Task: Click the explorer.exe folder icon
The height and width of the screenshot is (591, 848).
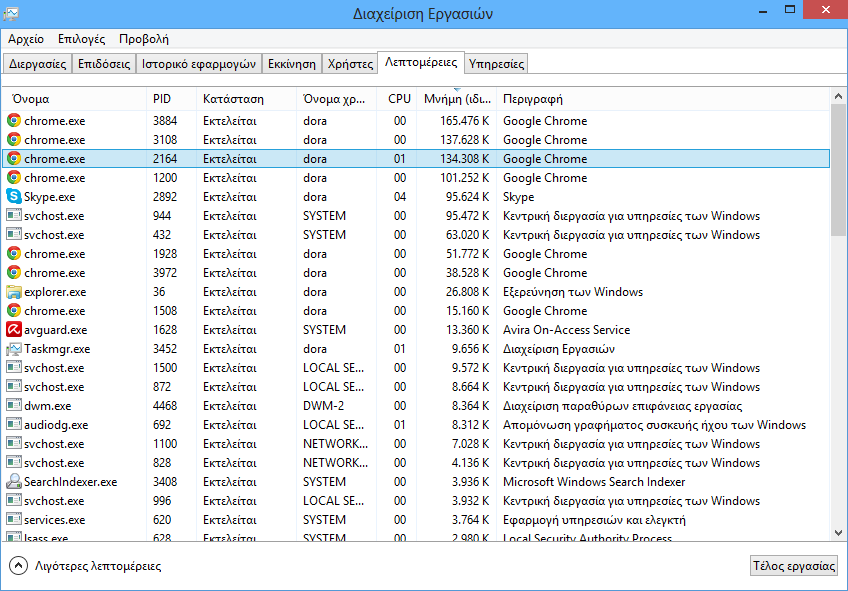Action: tap(14, 292)
